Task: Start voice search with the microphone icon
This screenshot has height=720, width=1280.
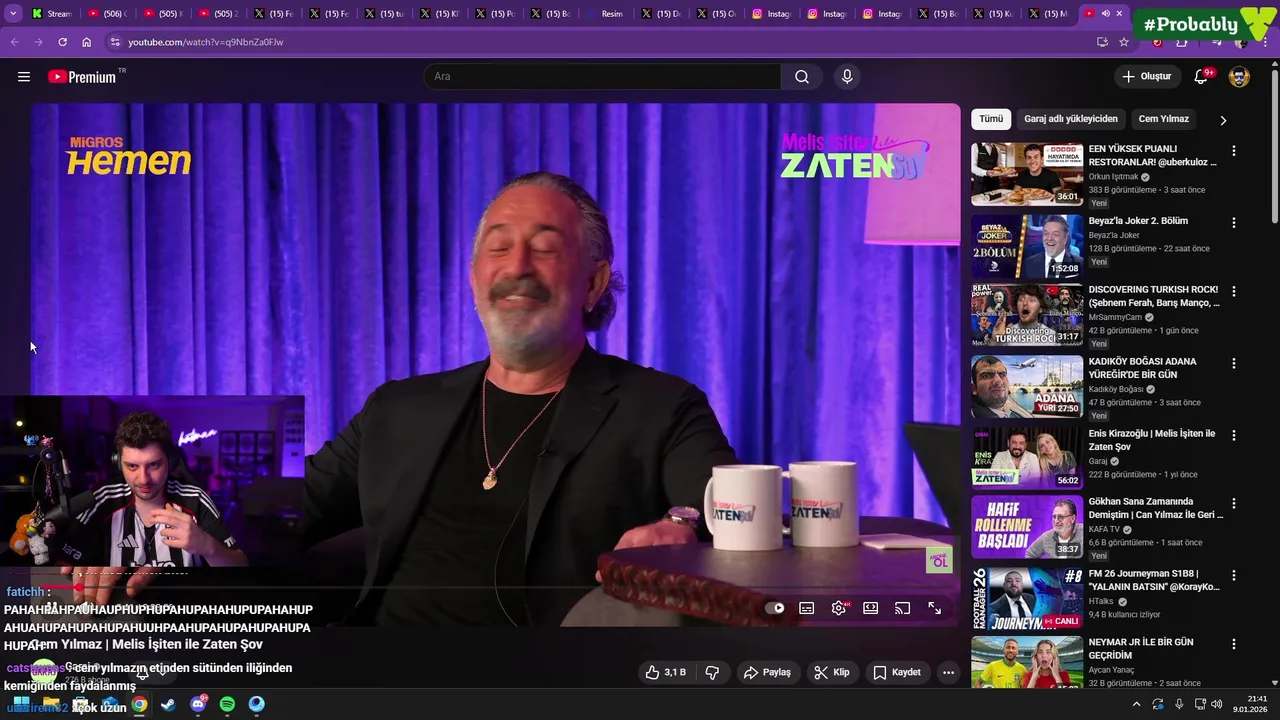Action: point(847,77)
